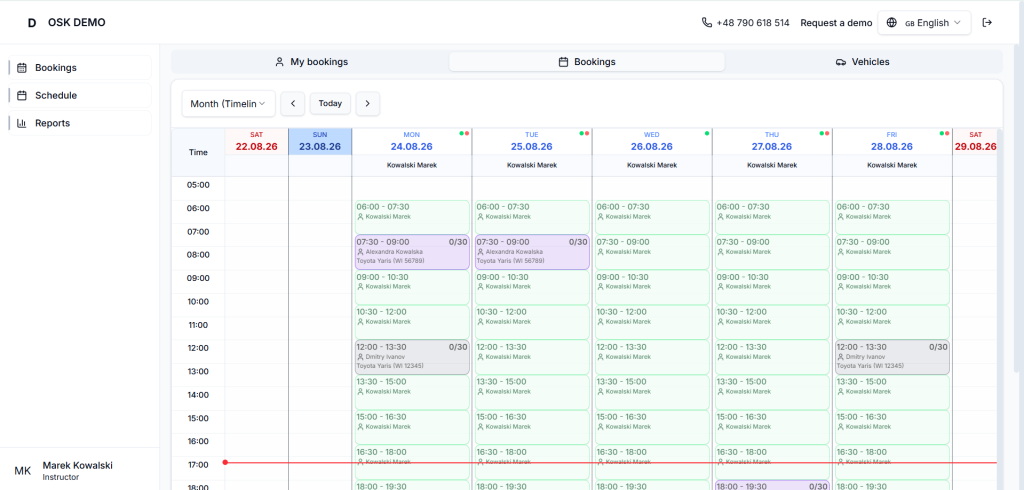This screenshot has height=490, width=1024.
Task: Click the globe language icon
Action: click(891, 22)
